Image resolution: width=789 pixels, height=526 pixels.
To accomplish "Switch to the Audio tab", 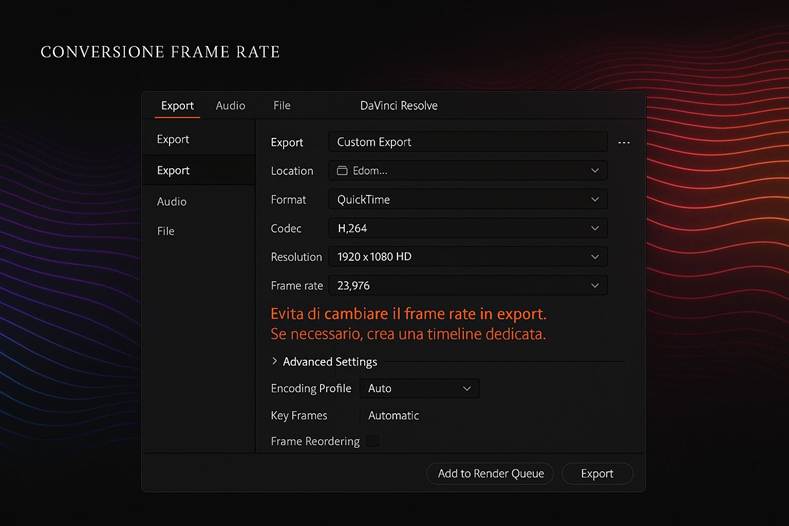I will (230, 106).
